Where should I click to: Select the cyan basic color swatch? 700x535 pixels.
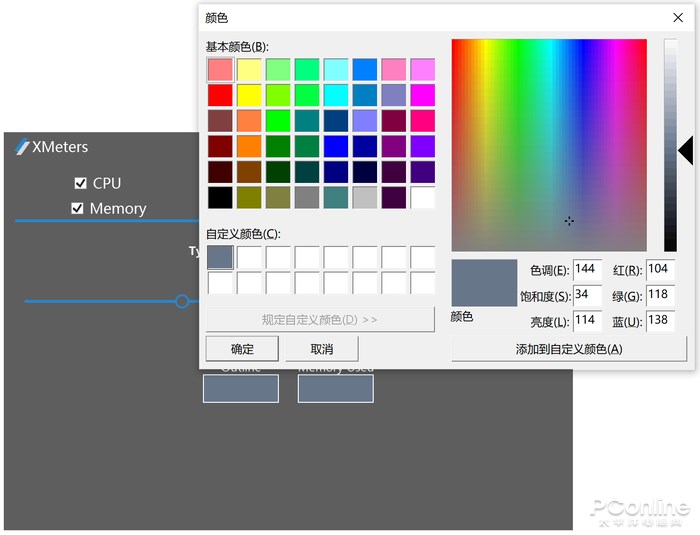[336, 95]
